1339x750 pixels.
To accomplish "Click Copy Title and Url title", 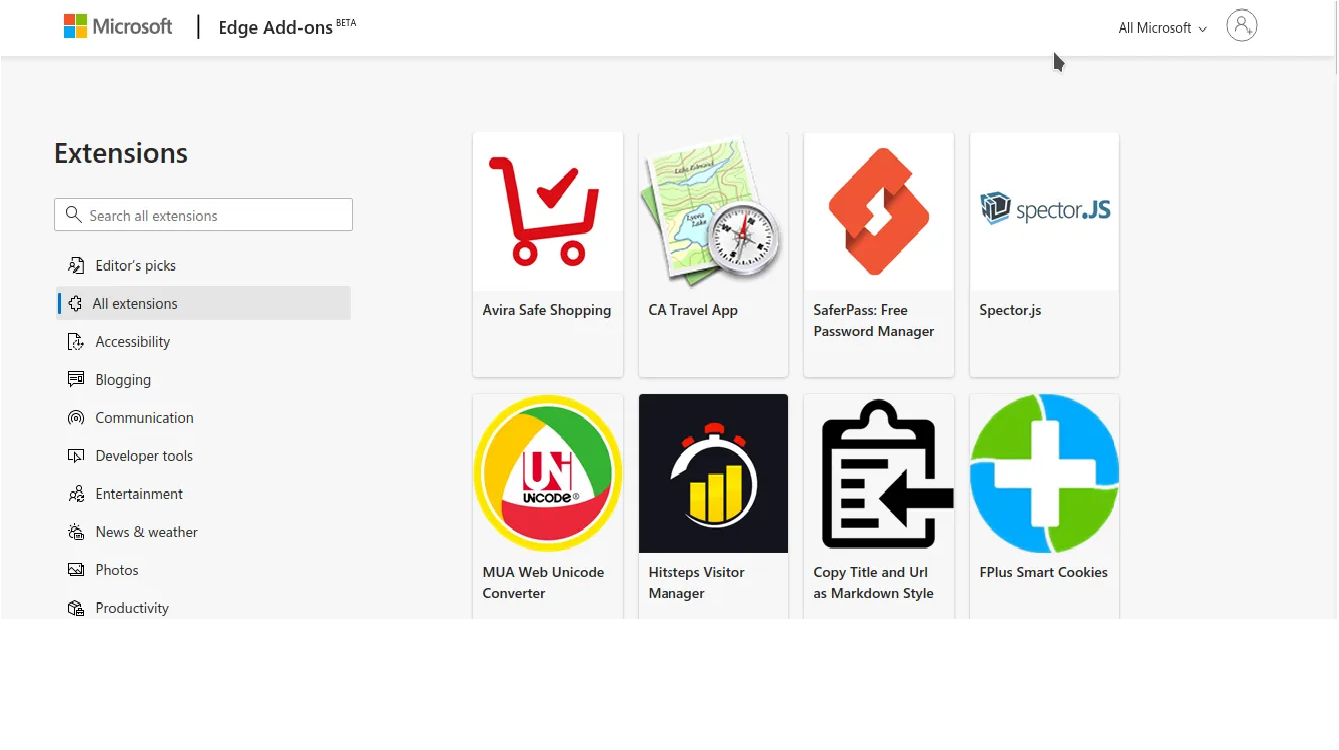I will (873, 583).
